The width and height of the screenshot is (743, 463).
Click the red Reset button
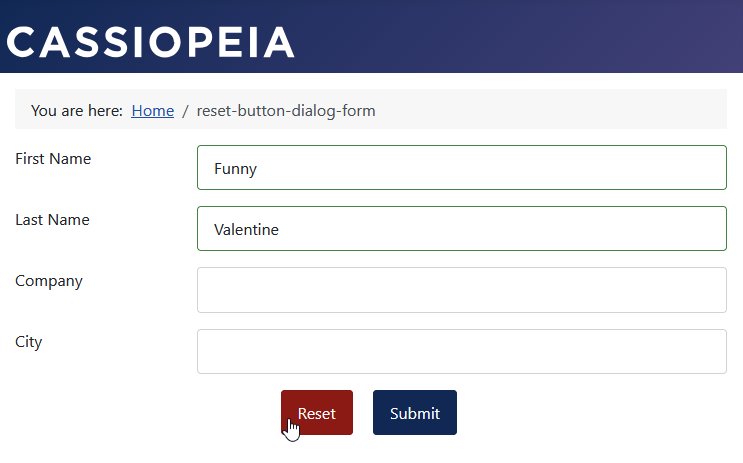click(x=317, y=412)
